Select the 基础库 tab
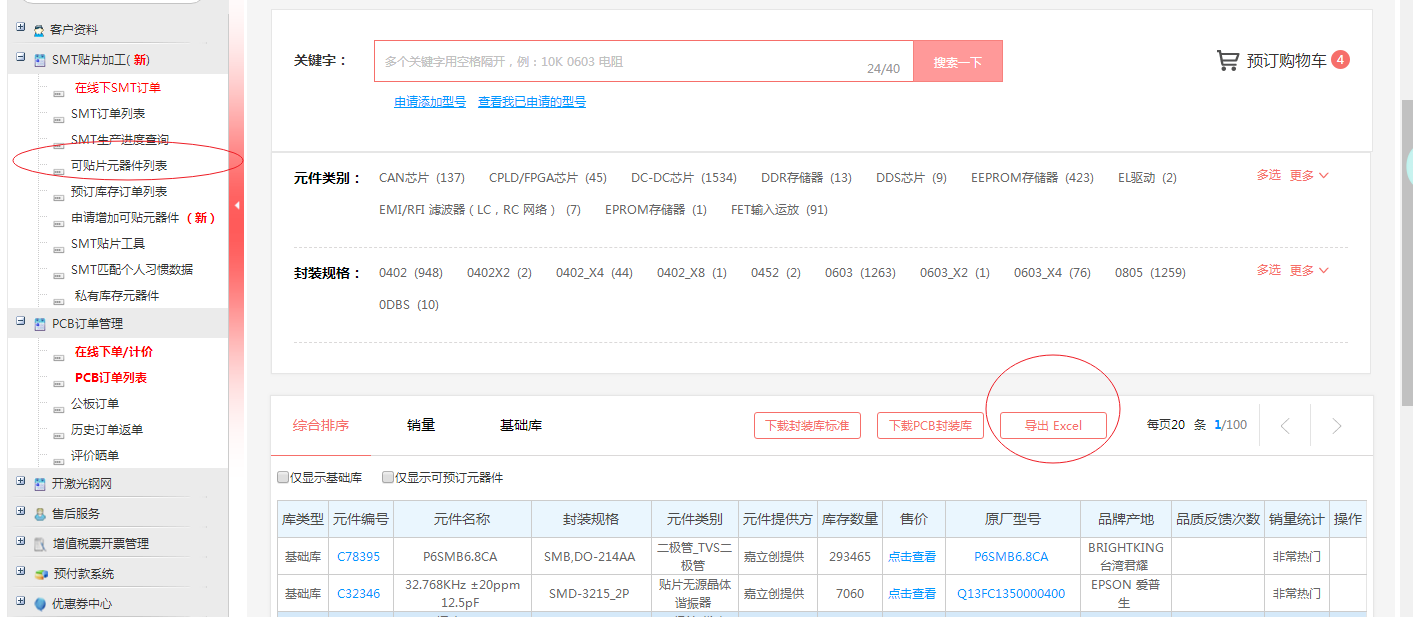The width and height of the screenshot is (1413, 617). [x=520, y=425]
